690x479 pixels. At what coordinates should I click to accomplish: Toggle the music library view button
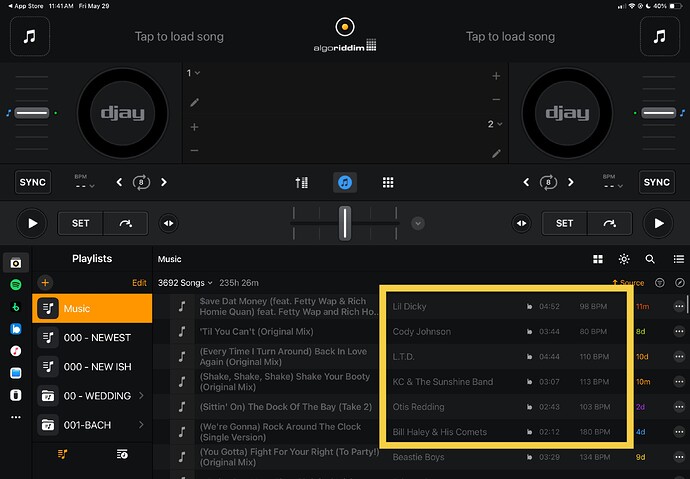point(345,182)
